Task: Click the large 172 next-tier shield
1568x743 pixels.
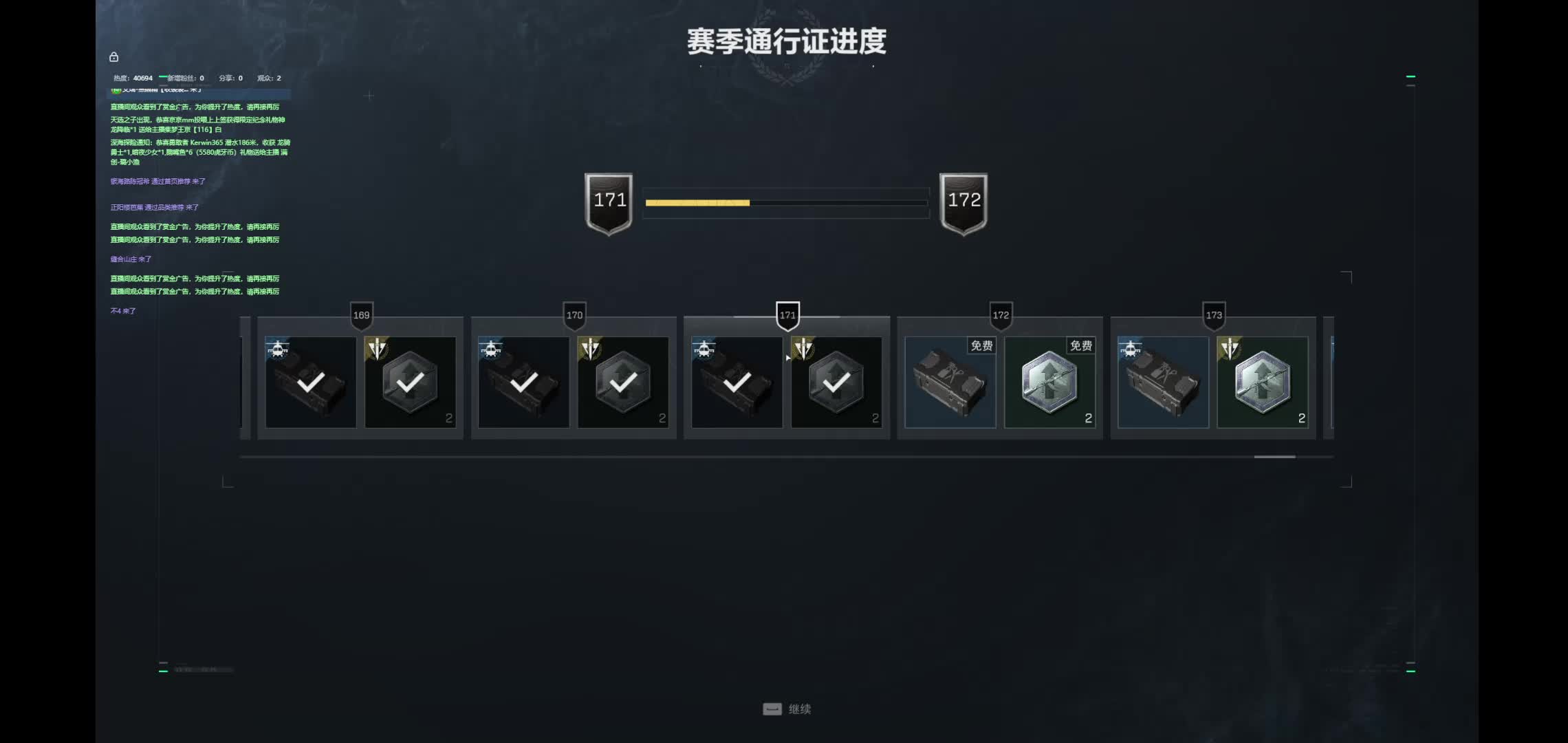Action: tap(963, 204)
